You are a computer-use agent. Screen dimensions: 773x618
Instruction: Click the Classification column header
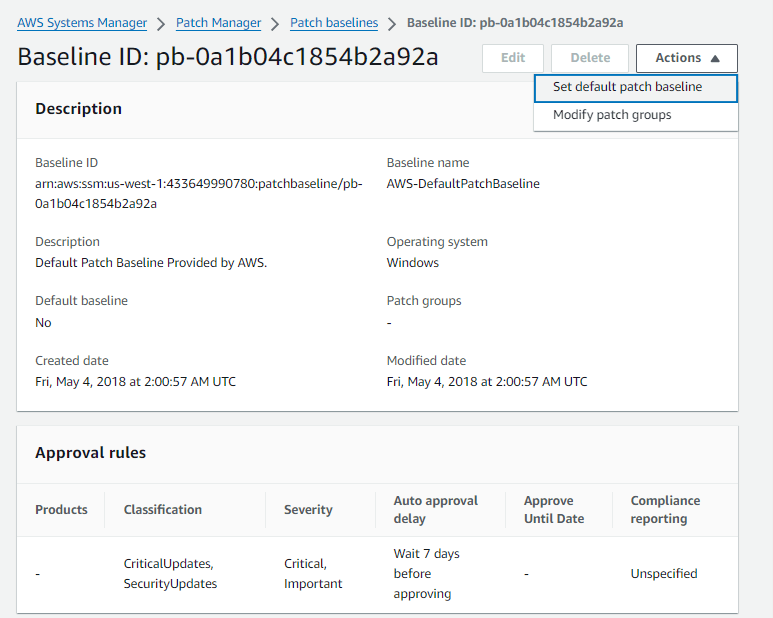163,510
